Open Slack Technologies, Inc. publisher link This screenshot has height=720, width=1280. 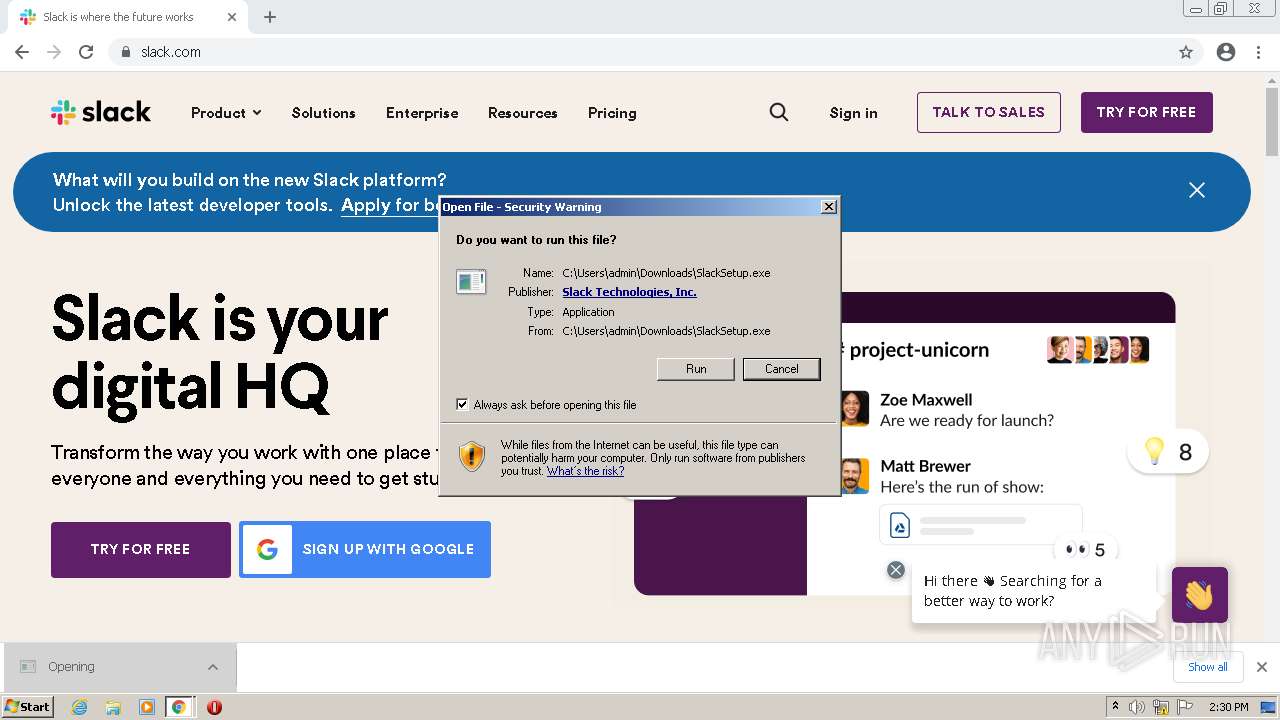(x=629, y=292)
